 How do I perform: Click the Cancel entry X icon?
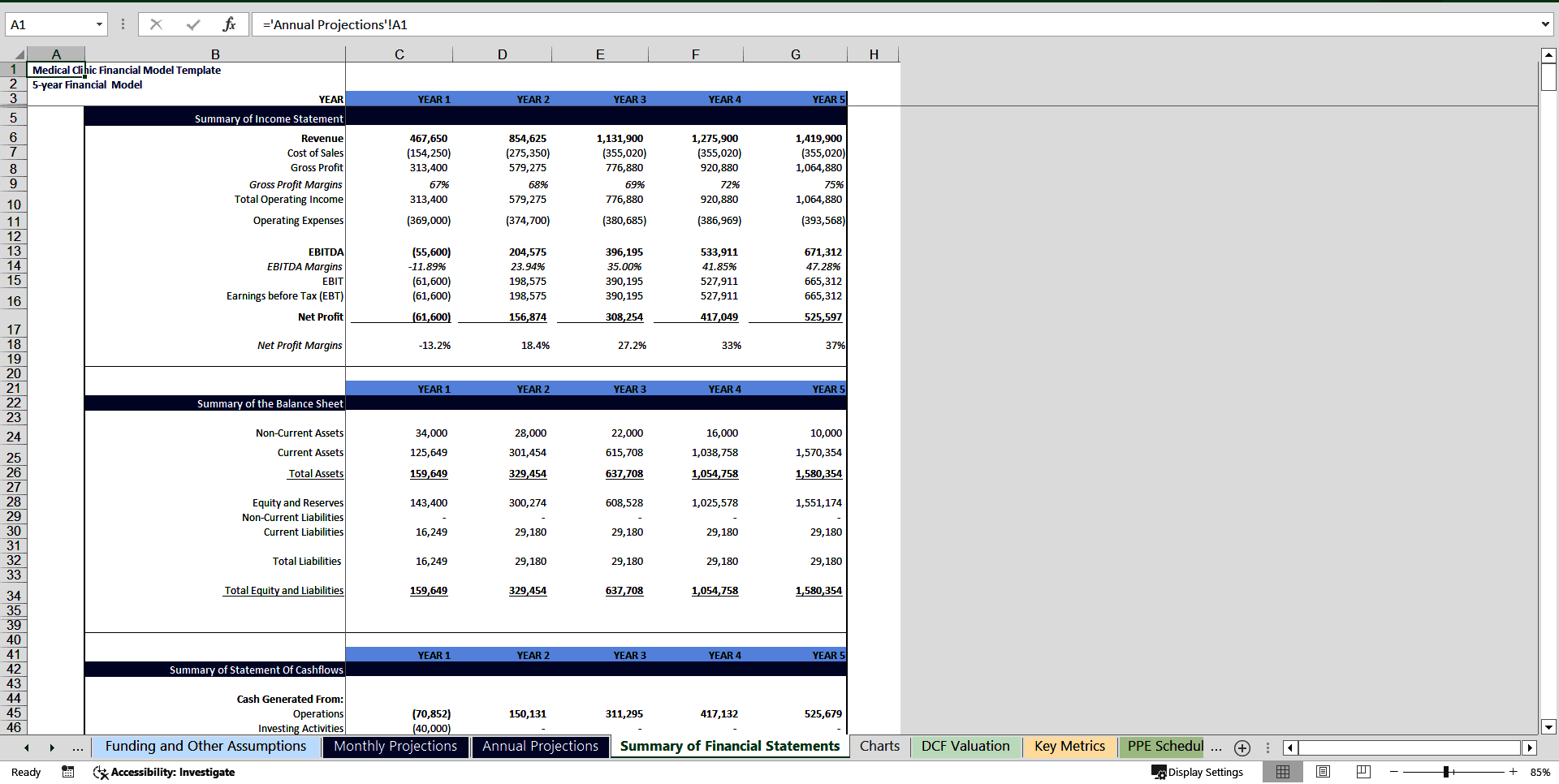tap(156, 24)
